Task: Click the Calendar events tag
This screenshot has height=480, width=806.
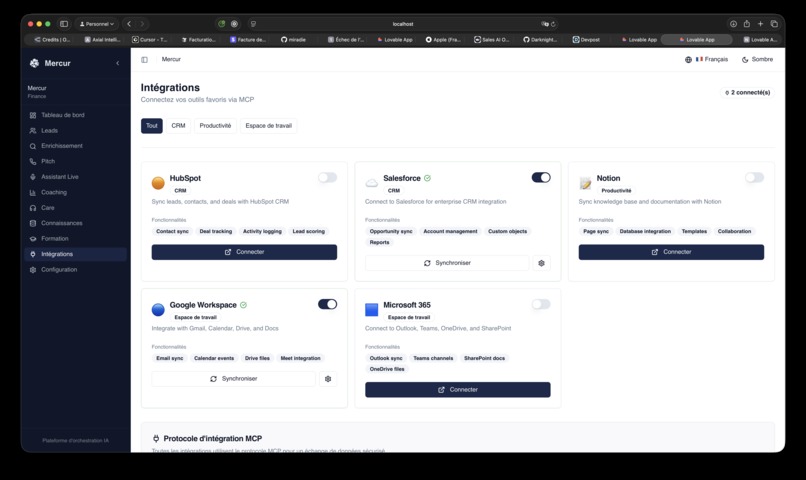Action: coord(214,359)
